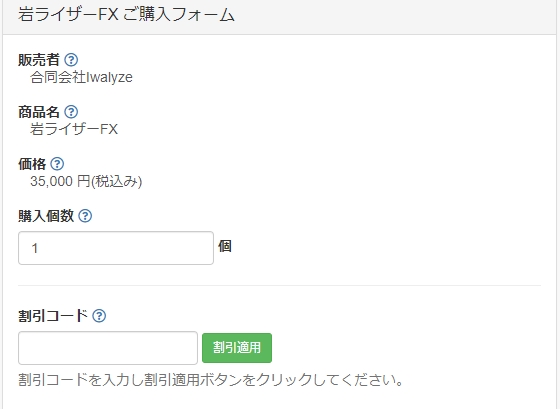Click the product name 岩ライザーFX under 商品名
The height and width of the screenshot is (409, 560).
coord(74,129)
